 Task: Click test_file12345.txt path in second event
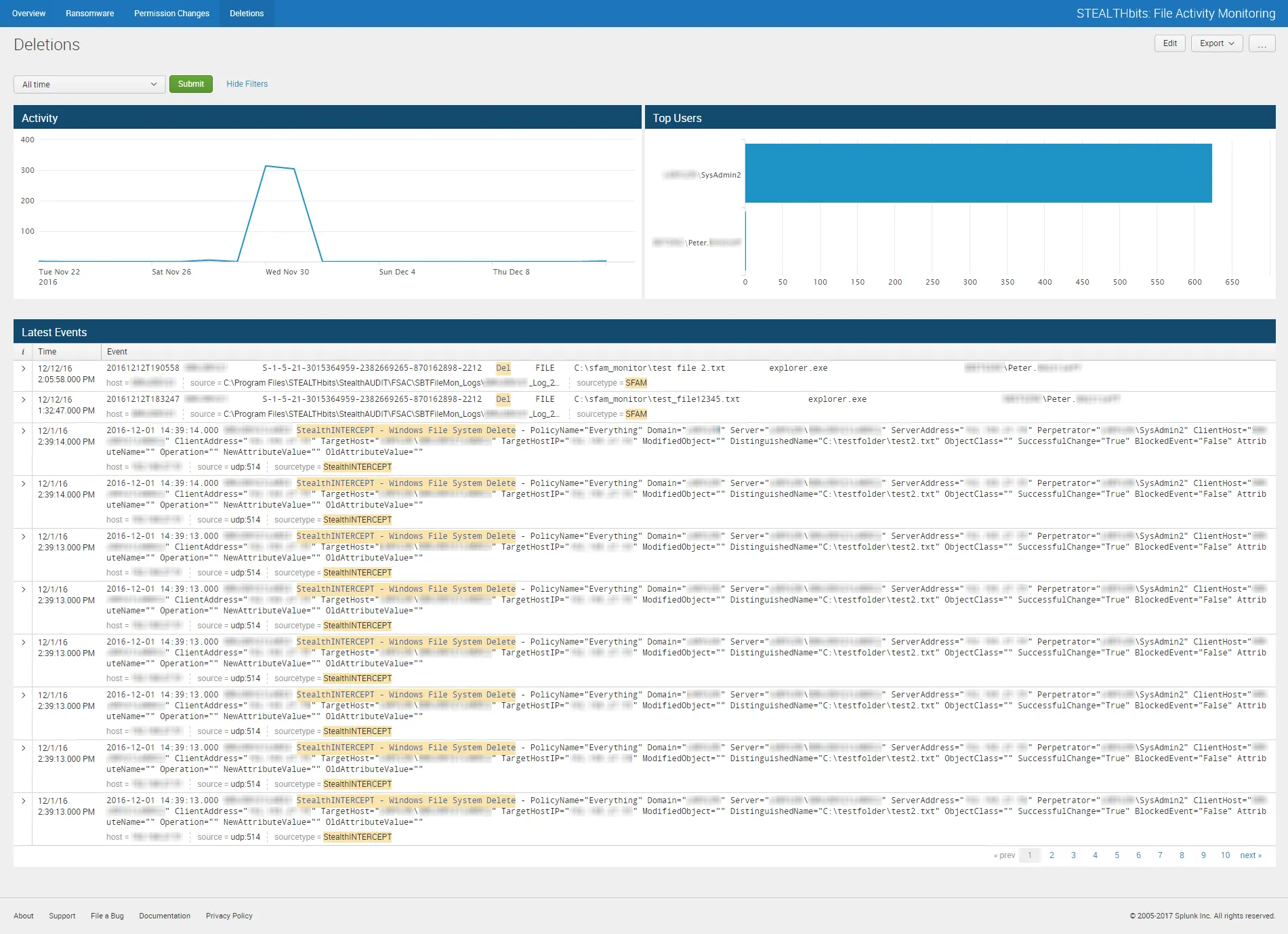(657, 399)
